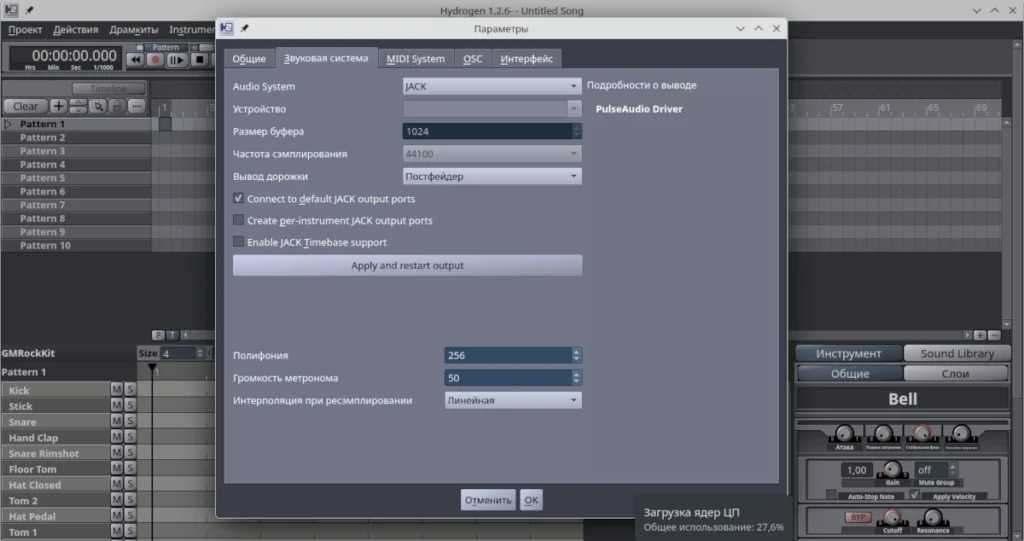Screen dimensions: 1024x541
Task: Click the Mute Group spinner showing off
Action: click(936, 470)
